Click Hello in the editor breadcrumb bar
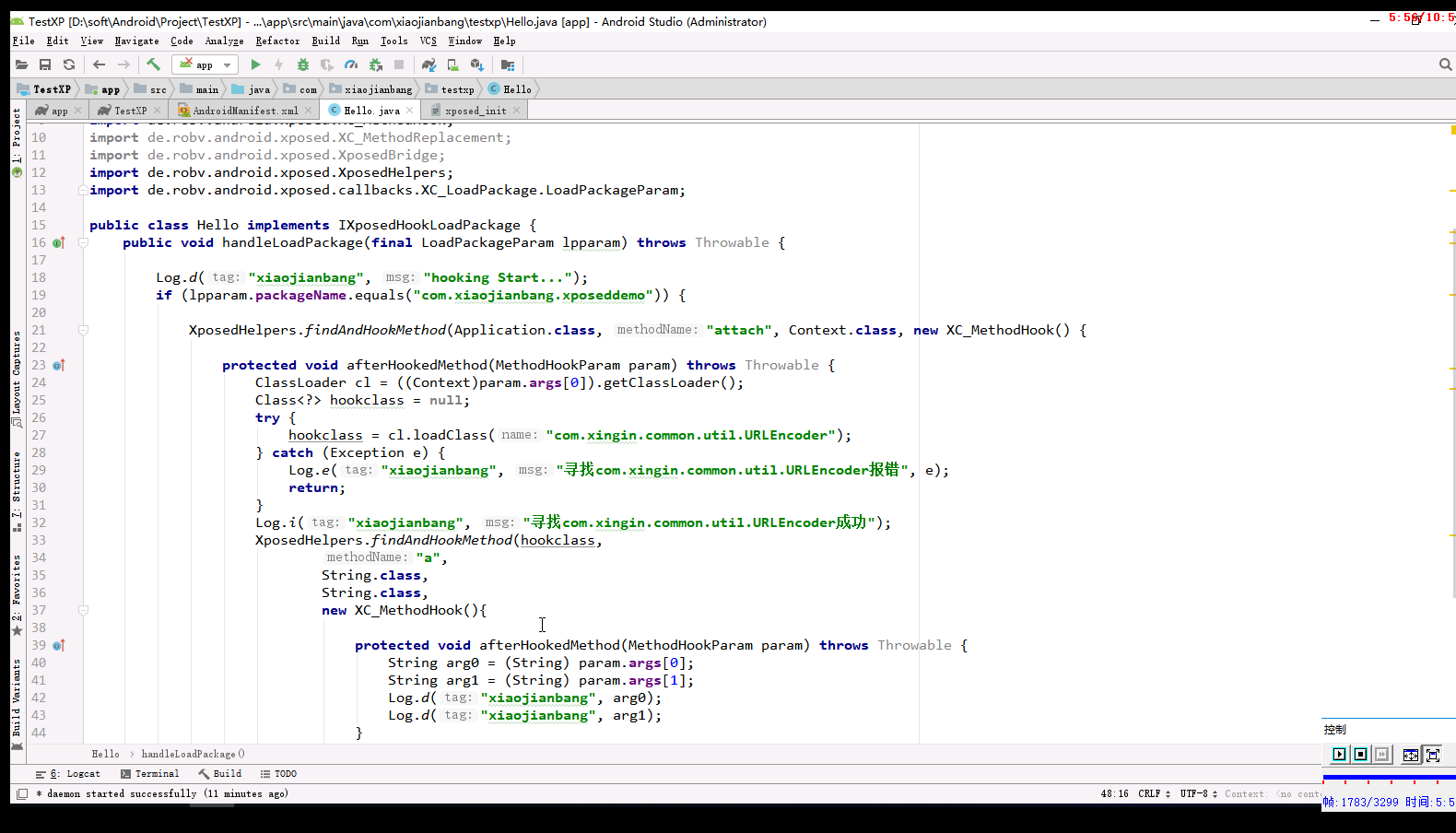1456x833 pixels. click(105, 754)
